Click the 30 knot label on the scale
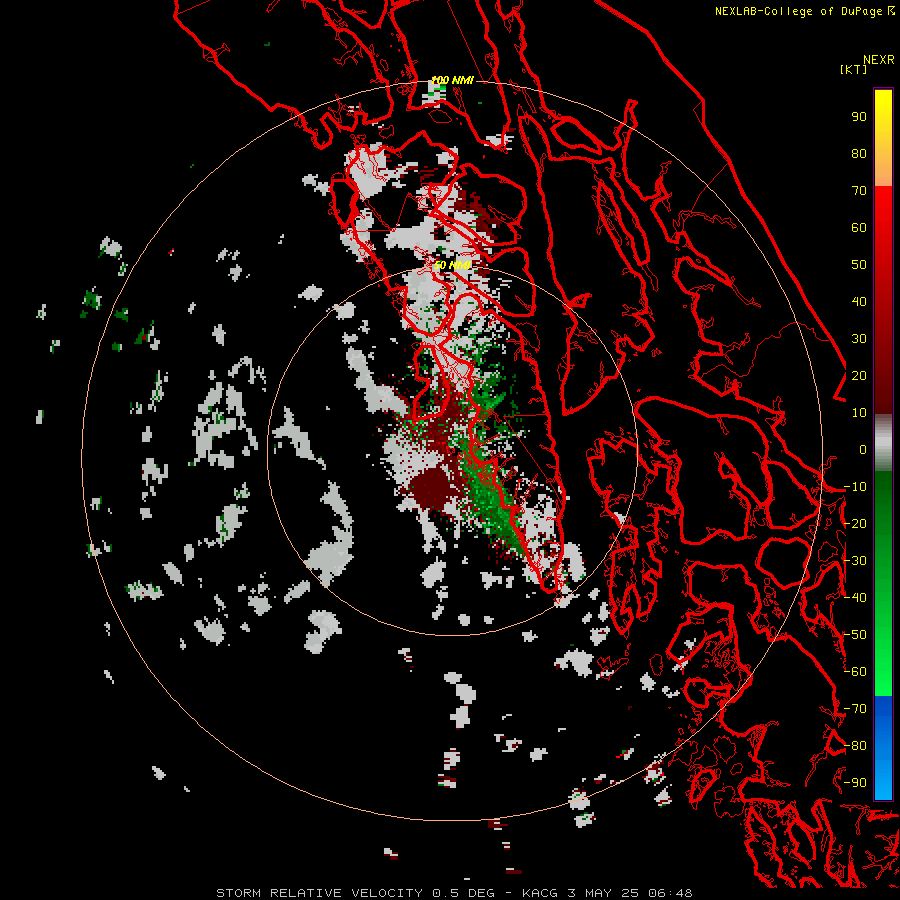 pos(859,339)
